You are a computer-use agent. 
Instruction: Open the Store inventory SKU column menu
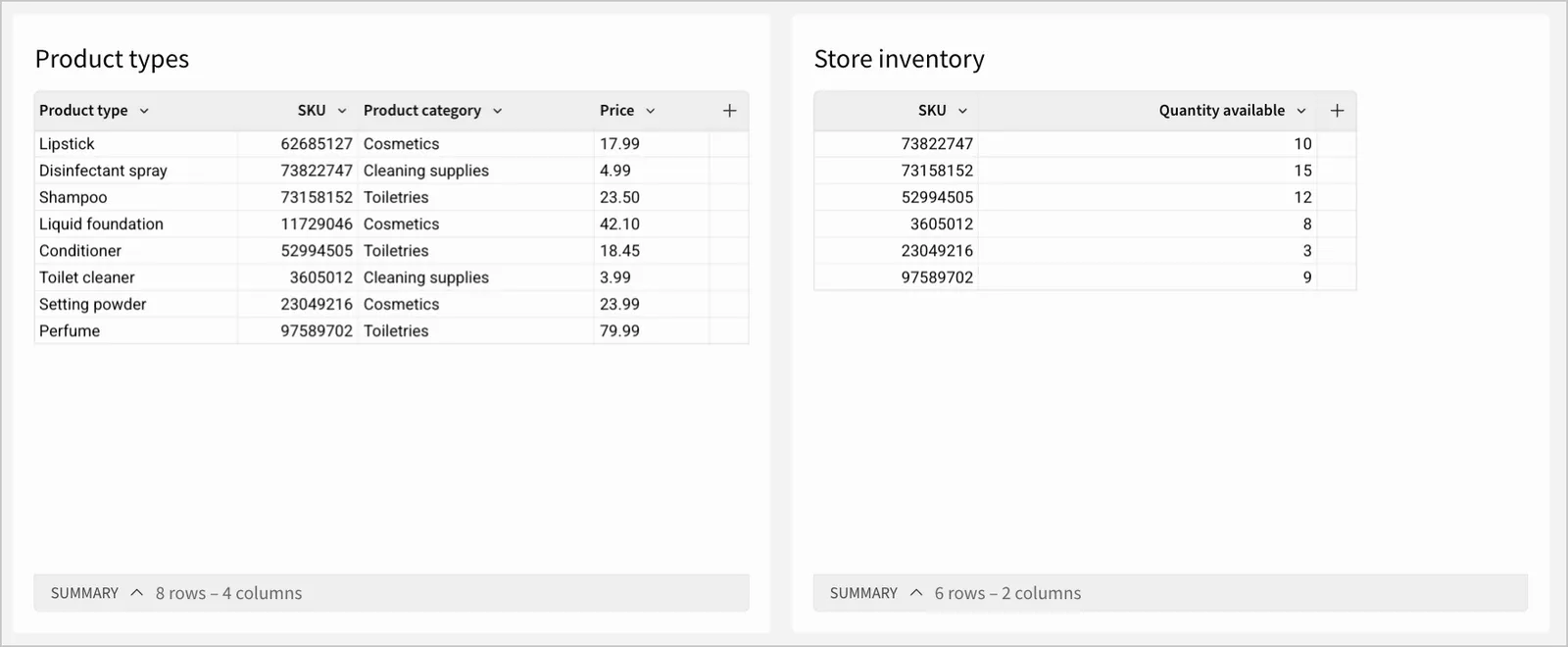[x=962, y=111]
